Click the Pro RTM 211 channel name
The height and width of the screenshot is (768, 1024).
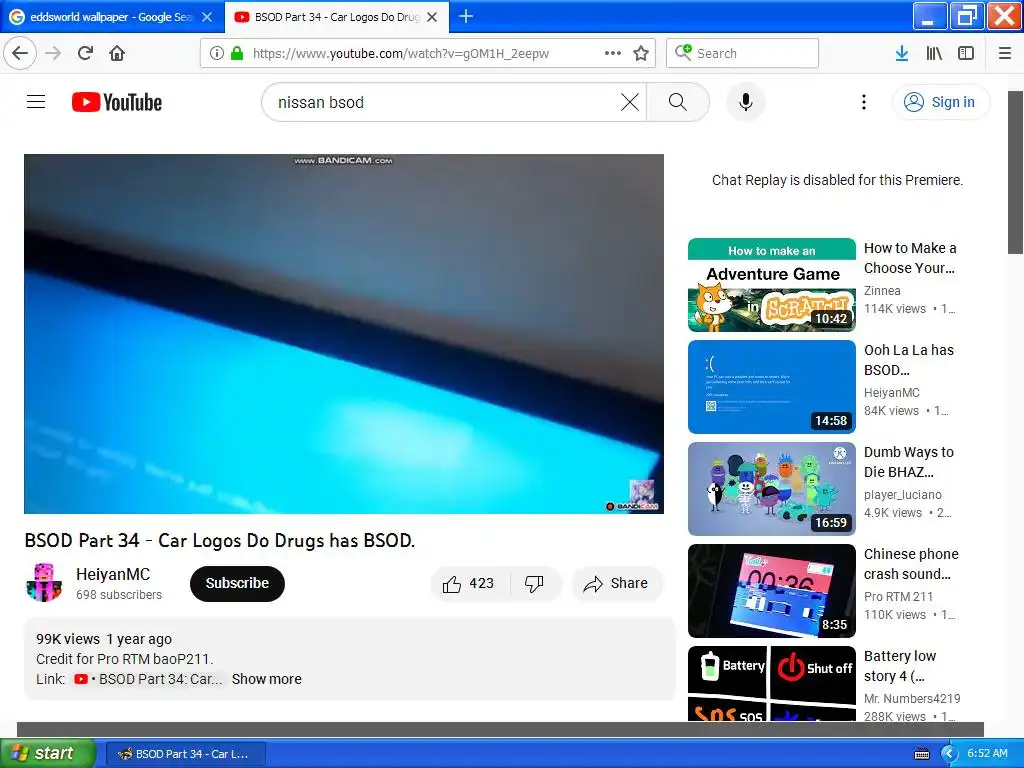coord(899,596)
